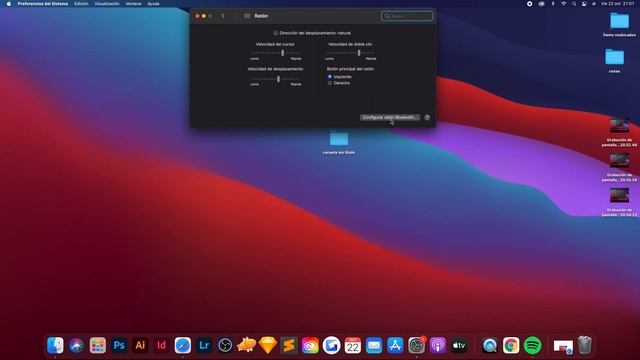Open the help question mark button

427,118
